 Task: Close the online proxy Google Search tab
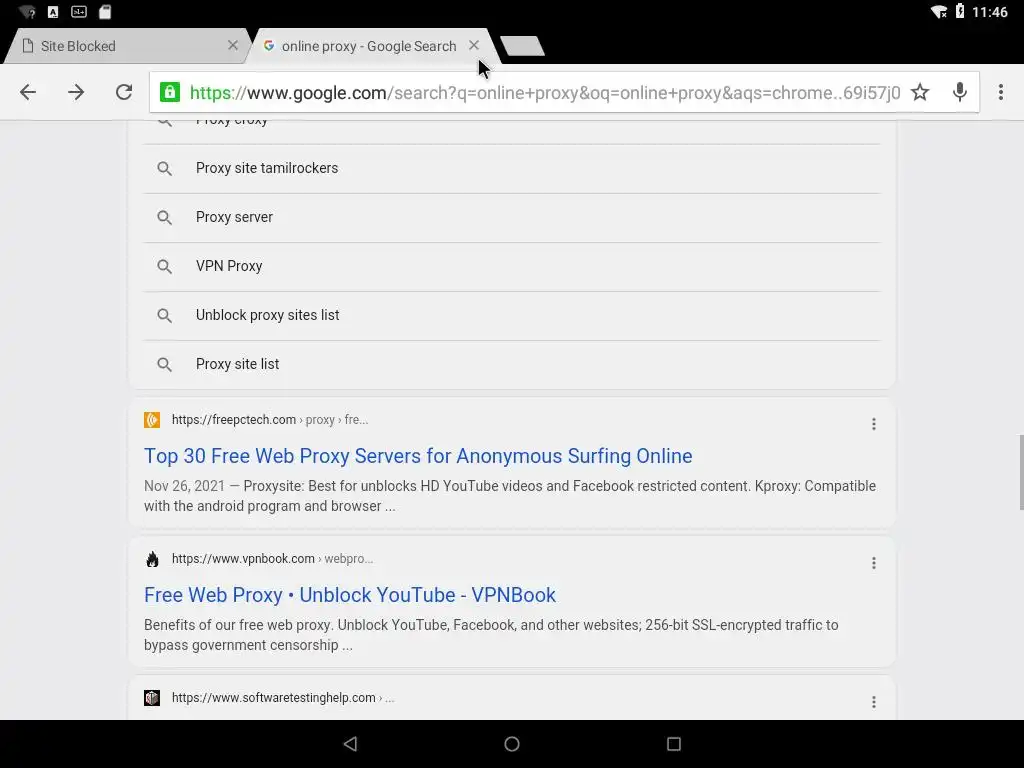click(x=474, y=45)
